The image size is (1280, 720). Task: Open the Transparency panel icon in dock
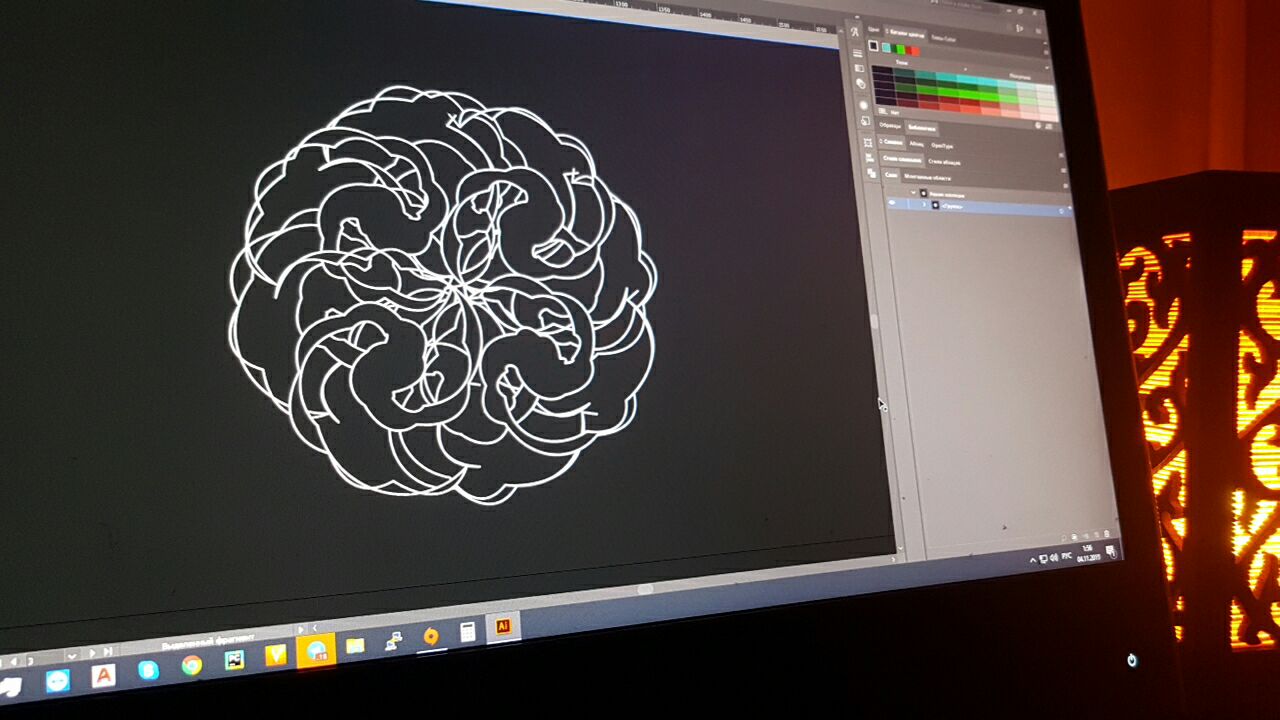pyautogui.click(x=860, y=83)
